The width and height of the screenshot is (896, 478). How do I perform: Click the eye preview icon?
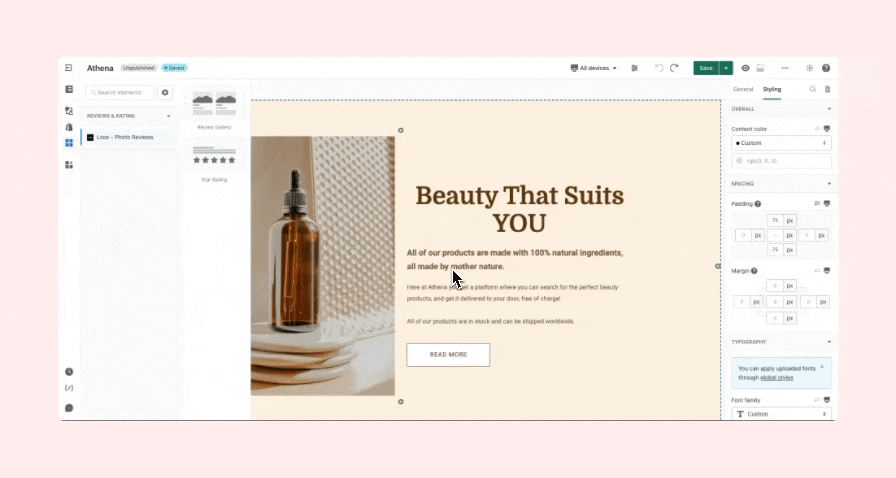coord(745,68)
